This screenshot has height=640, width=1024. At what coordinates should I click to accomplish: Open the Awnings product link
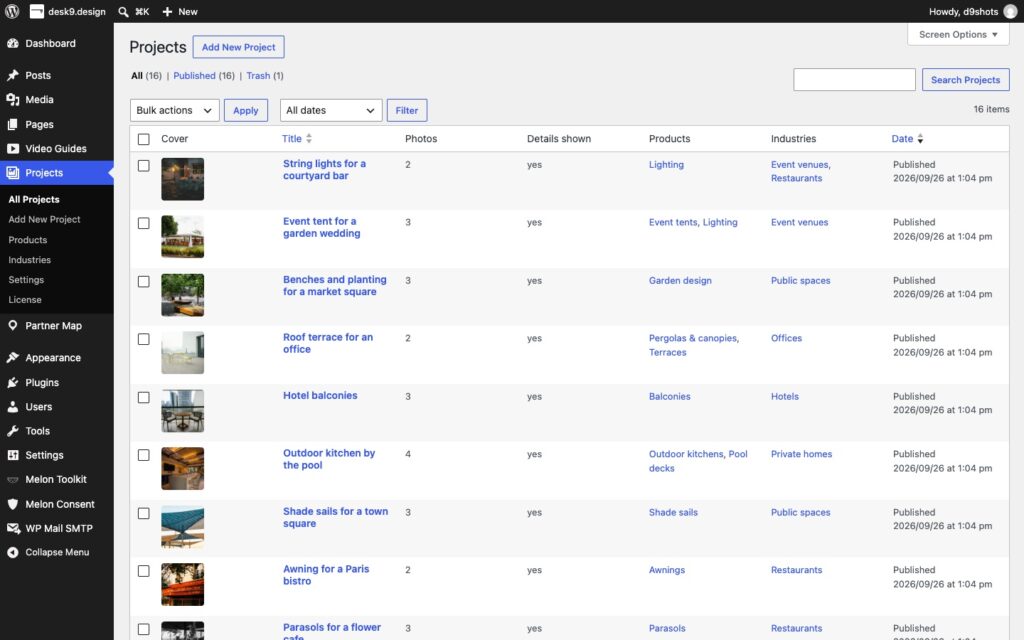(667, 570)
